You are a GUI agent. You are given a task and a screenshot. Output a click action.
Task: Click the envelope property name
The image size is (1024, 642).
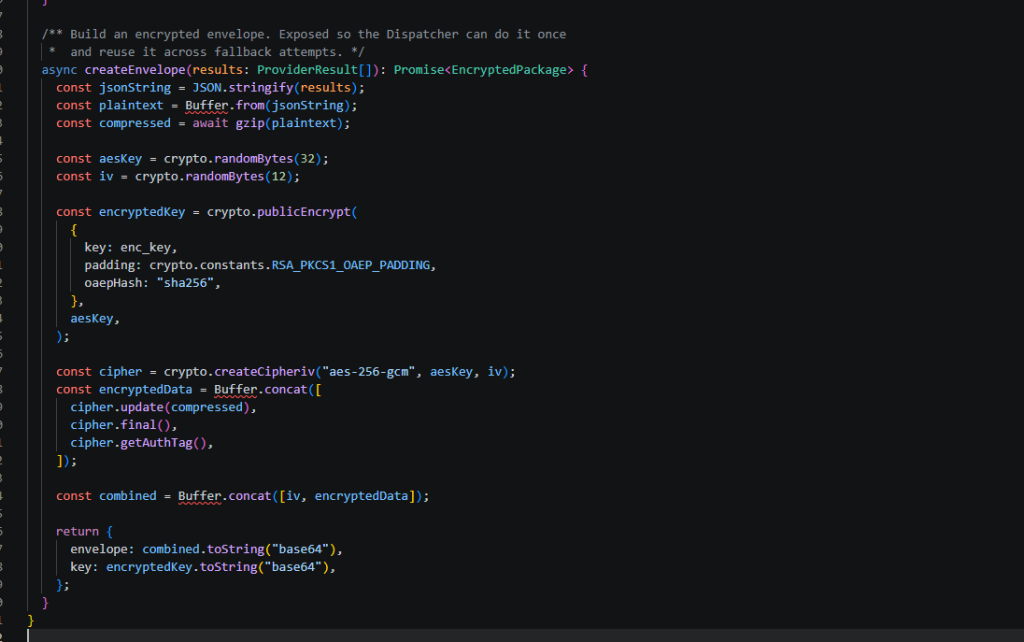coord(99,549)
